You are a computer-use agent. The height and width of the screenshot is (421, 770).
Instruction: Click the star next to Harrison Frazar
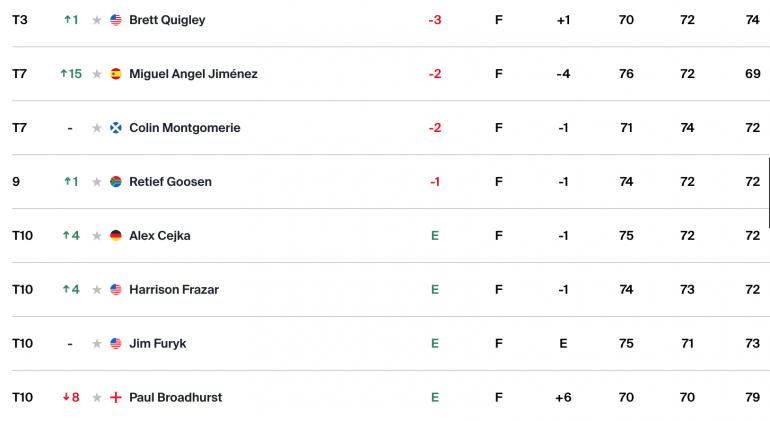point(97,290)
